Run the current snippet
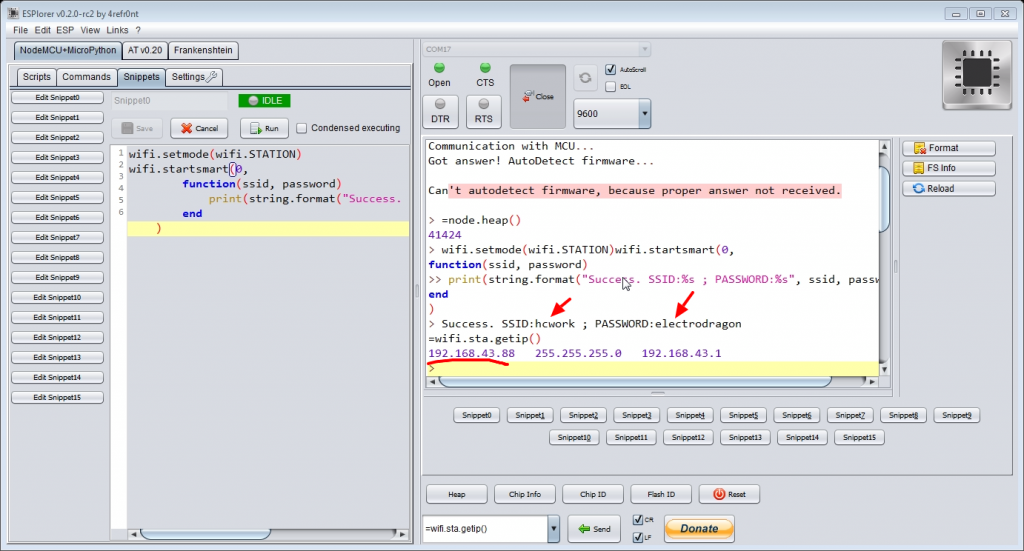1024x551 pixels. (264, 129)
